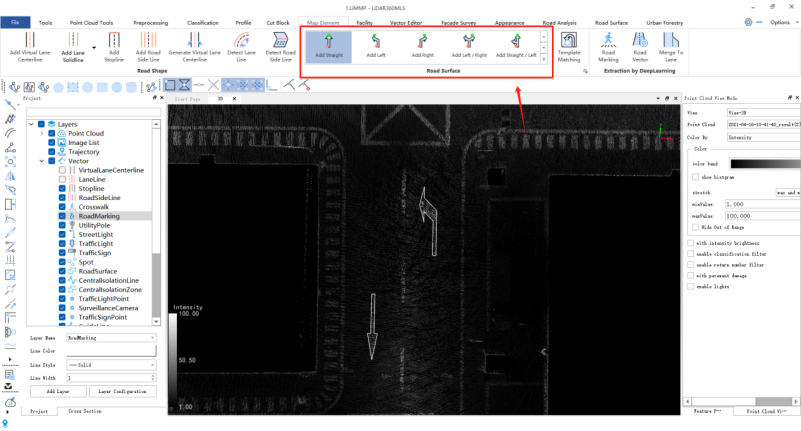Switch to the Cross Section panel tab
801x431 pixels.
pyautogui.click(x=85, y=411)
